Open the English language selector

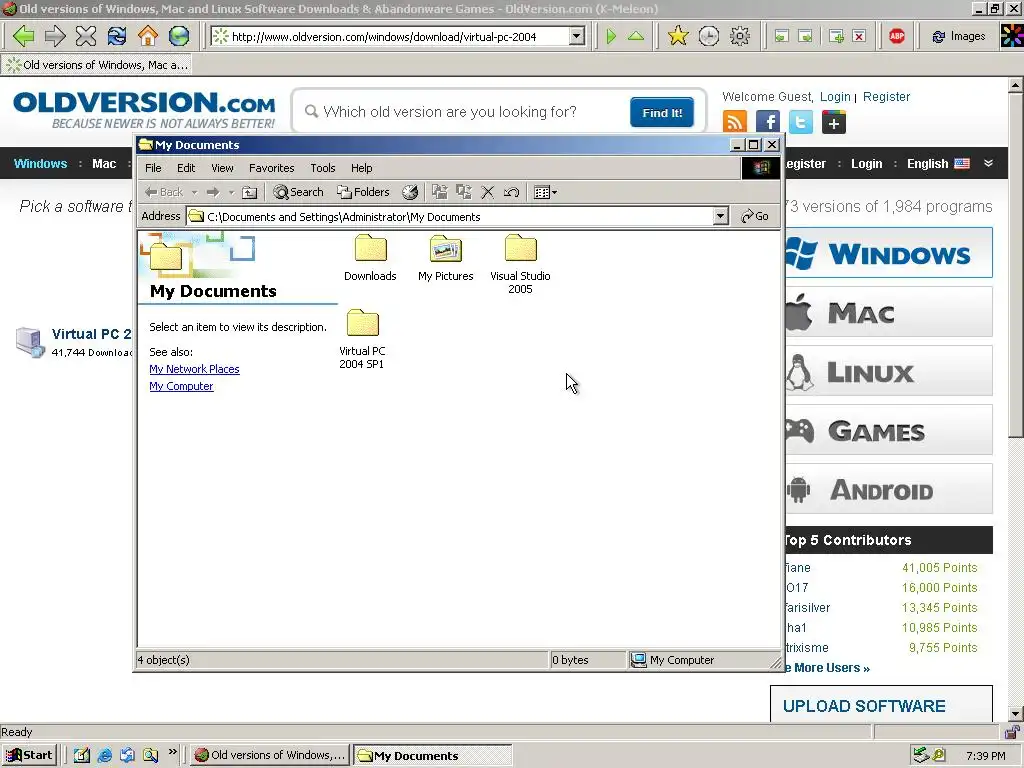coord(938,164)
